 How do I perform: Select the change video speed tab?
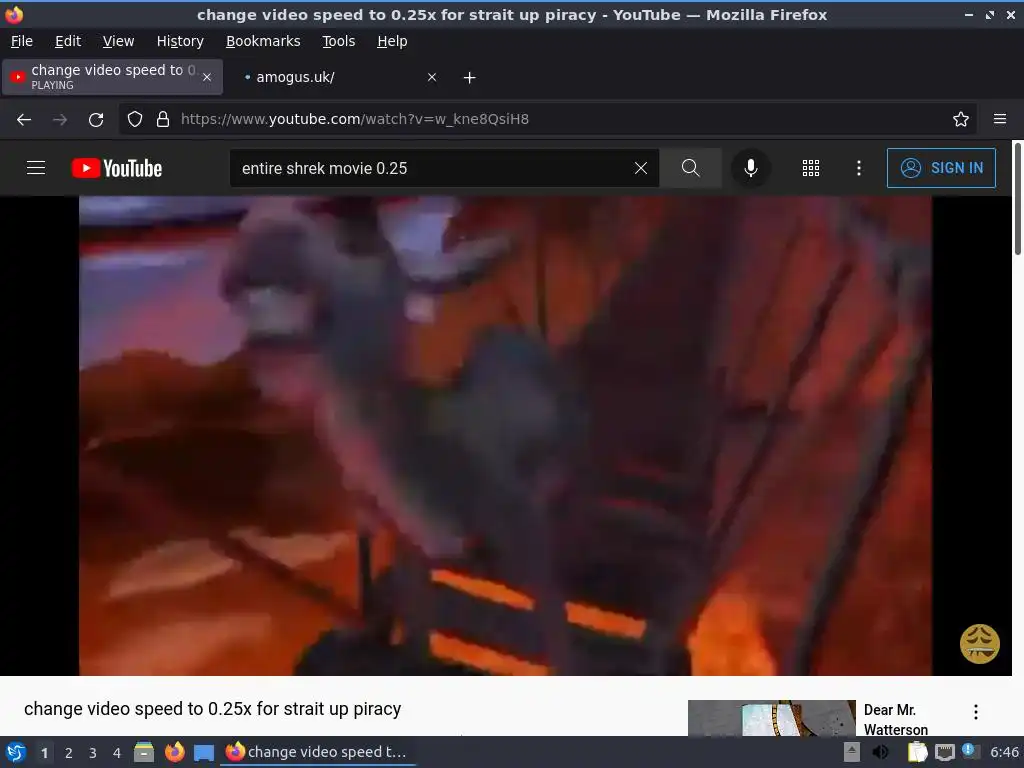(x=112, y=77)
